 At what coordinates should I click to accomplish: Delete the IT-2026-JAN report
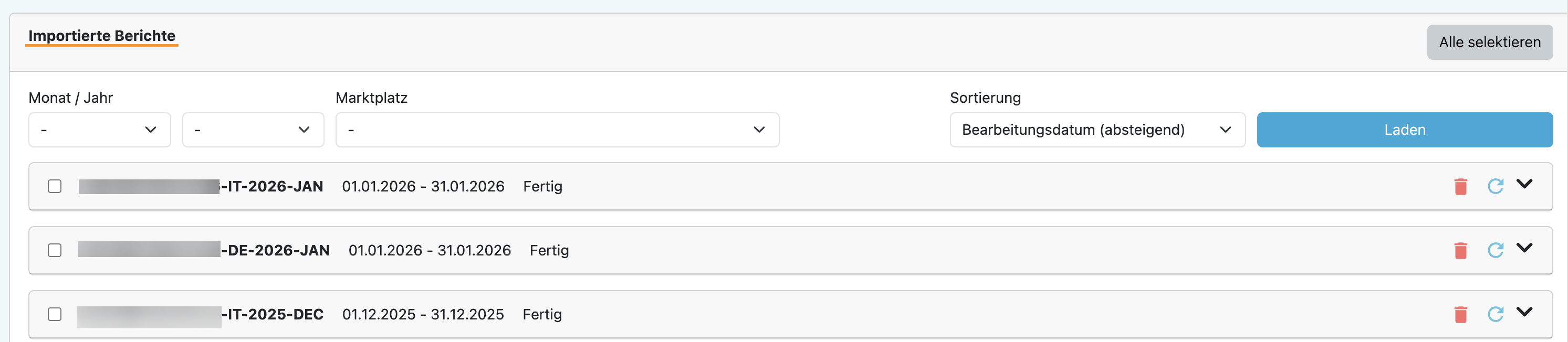1460,186
